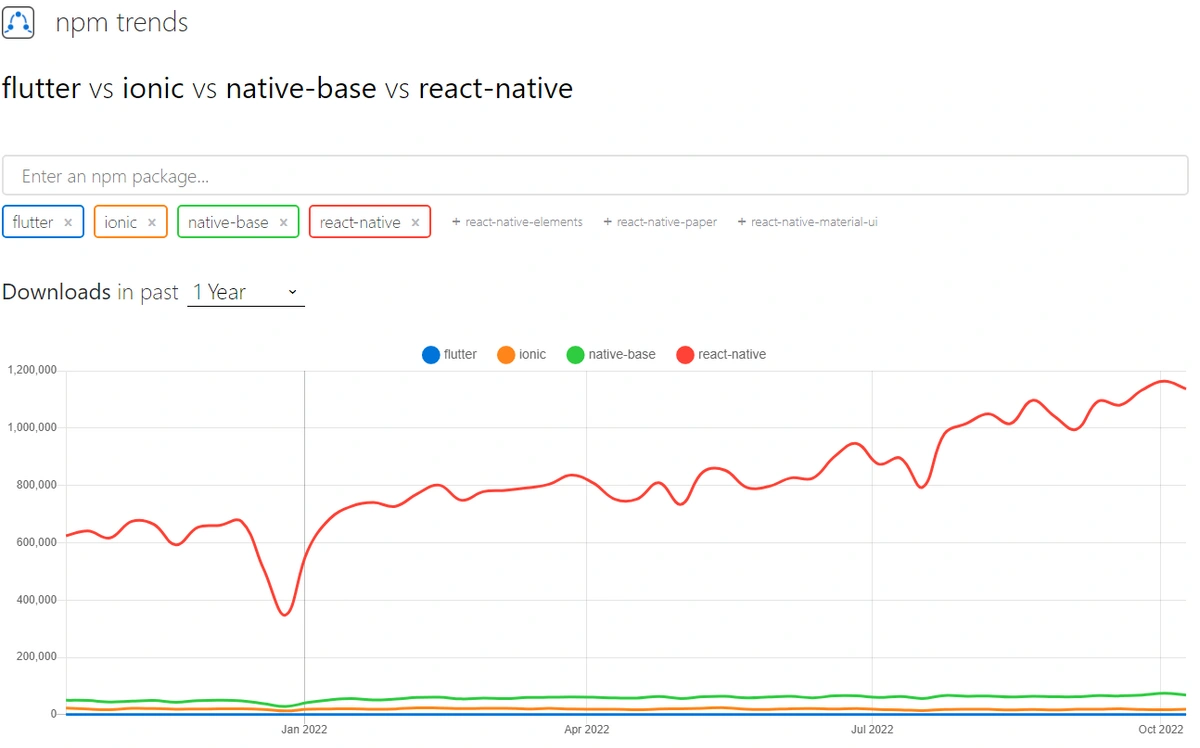Toggle ionic series in chart legend
This screenshot has width=1200, height=748.
click(522, 354)
